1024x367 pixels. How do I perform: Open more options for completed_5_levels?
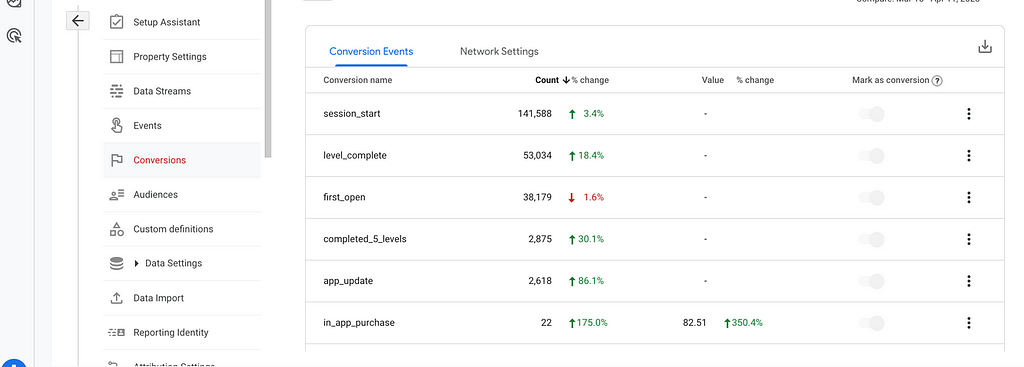click(x=968, y=239)
